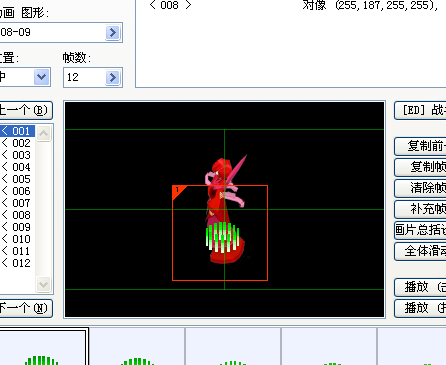This screenshot has height=365, width=446.
Task: Click the 复制帧 copy frame button
Action: point(420,167)
